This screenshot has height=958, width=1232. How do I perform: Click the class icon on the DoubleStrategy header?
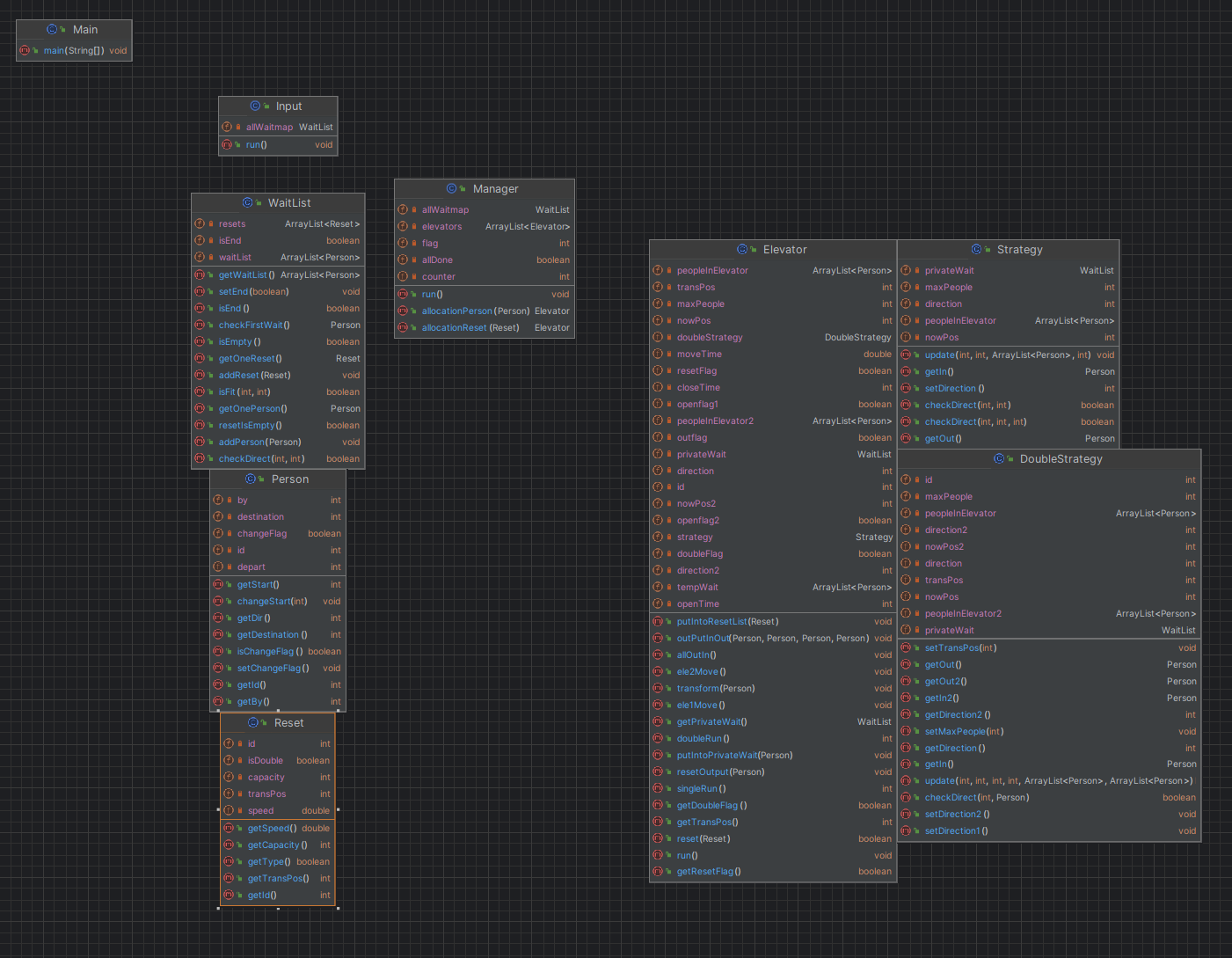(x=999, y=459)
